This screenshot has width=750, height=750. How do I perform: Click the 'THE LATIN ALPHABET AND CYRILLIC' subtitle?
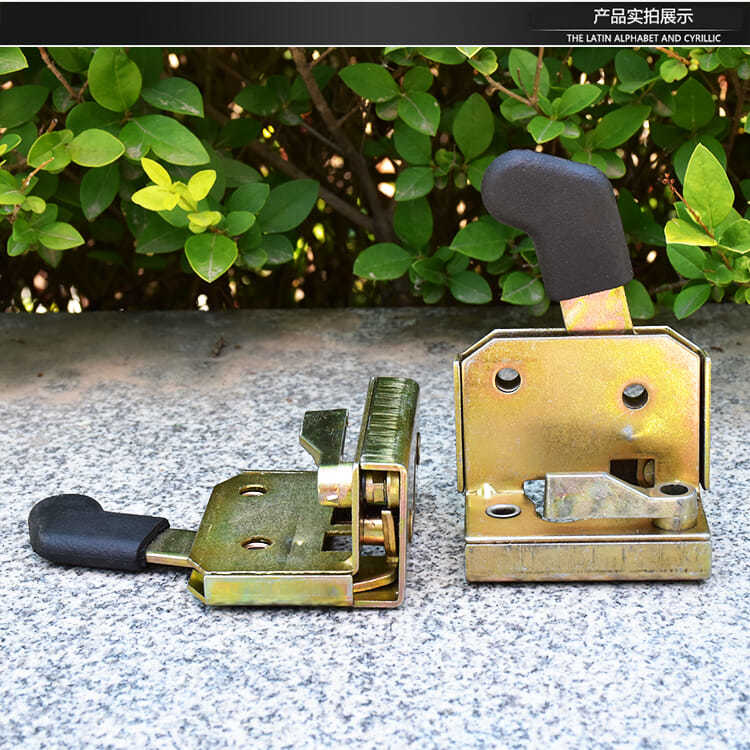(x=643, y=38)
